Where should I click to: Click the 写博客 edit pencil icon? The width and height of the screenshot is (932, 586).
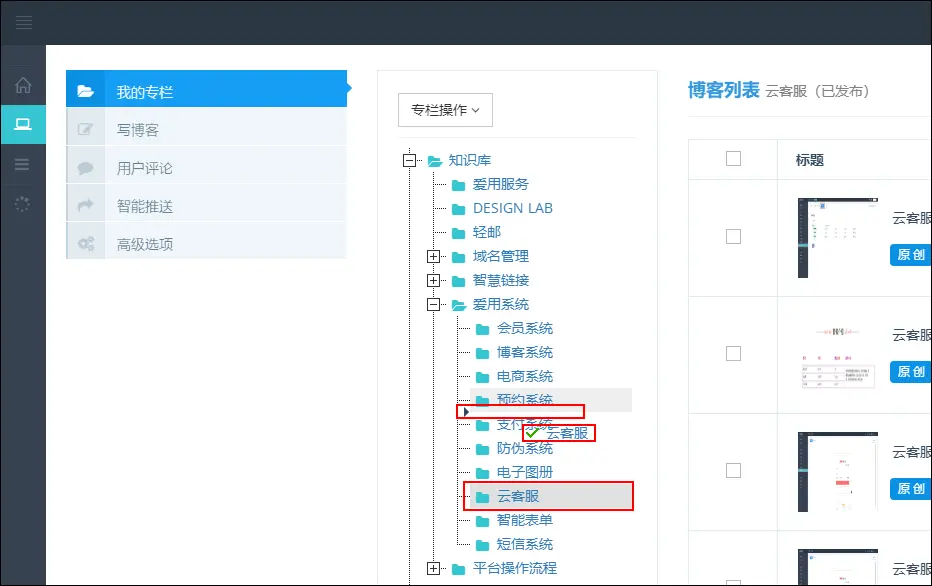pos(86,130)
